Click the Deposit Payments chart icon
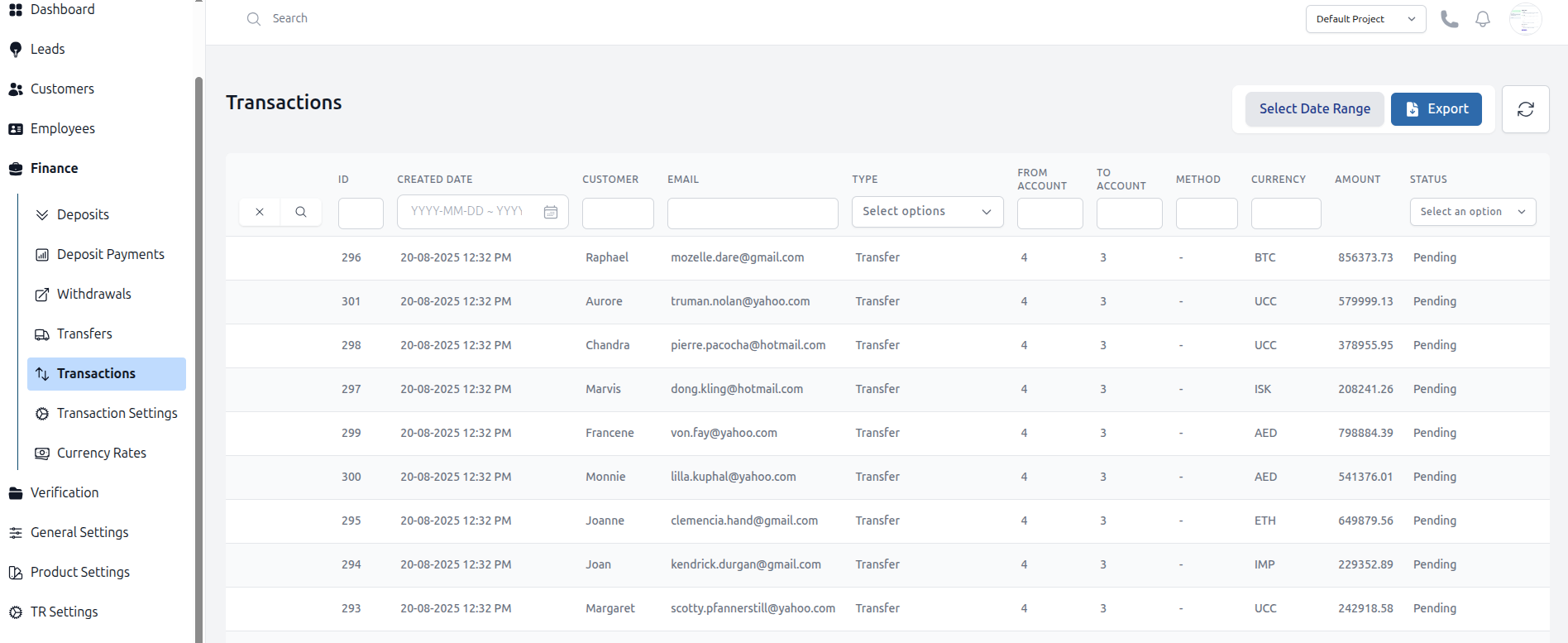Viewport: 1568px width, 643px height. point(42,255)
